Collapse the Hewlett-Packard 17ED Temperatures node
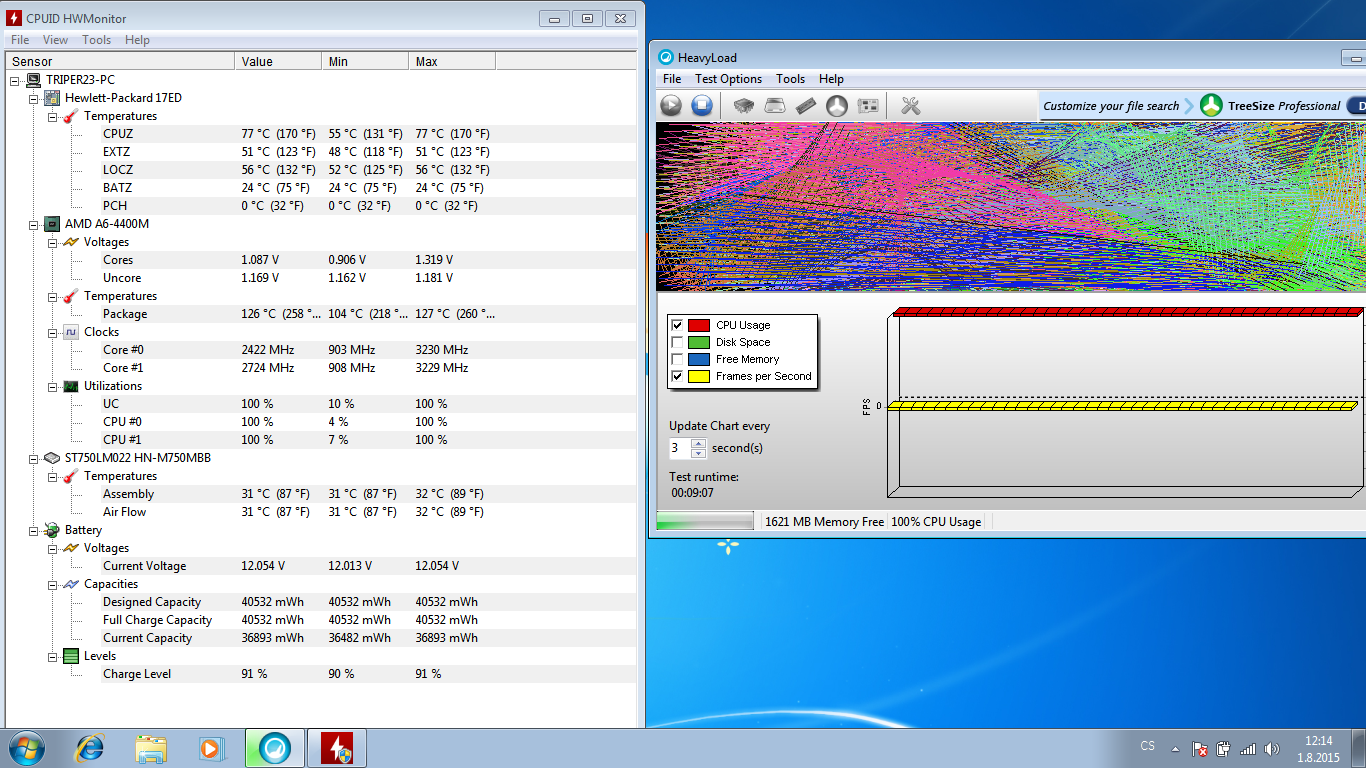This screenshot has width=1366, height=768. tap(52, 116)
